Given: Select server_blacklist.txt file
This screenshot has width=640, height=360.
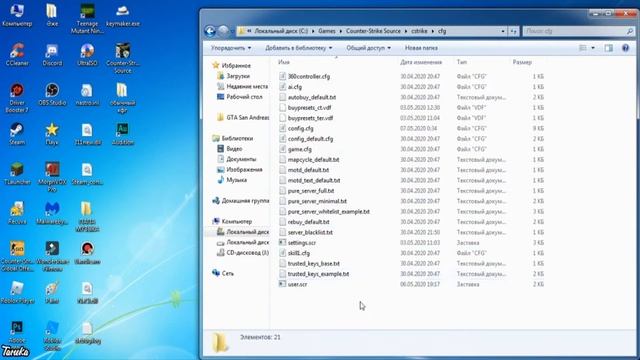Looking at the screenshot, I should coord(306,232).
